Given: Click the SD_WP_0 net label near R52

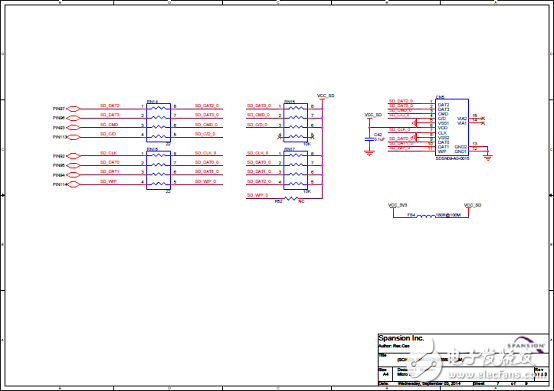Looking at the screenshot, I should [x=257, y=195].
